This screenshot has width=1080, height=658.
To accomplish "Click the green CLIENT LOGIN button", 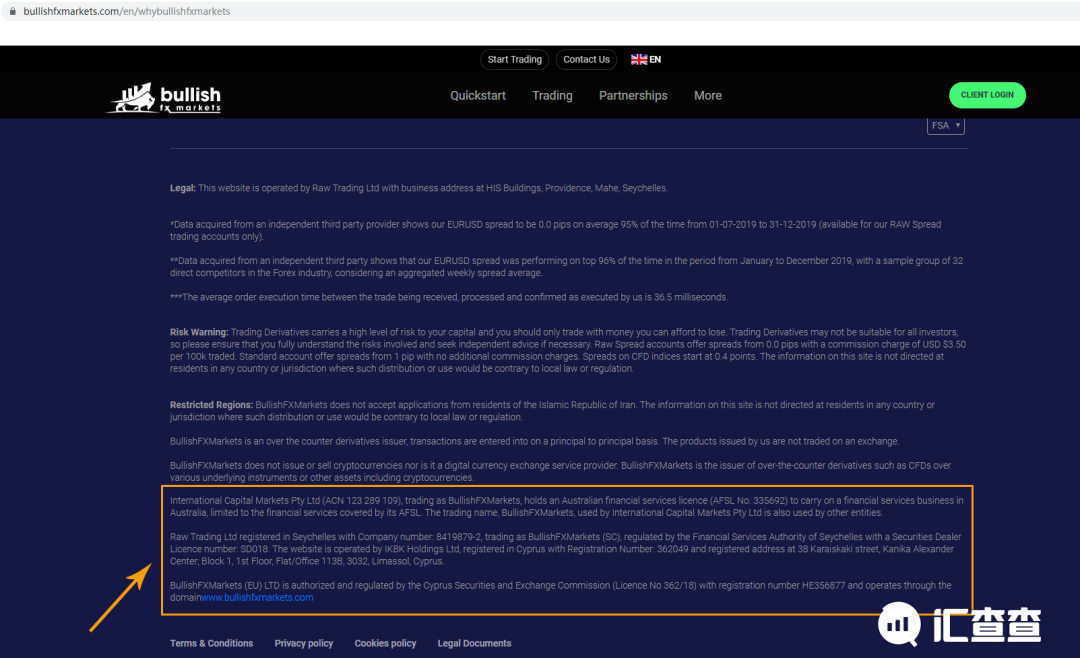I will (x=987, y=95).
